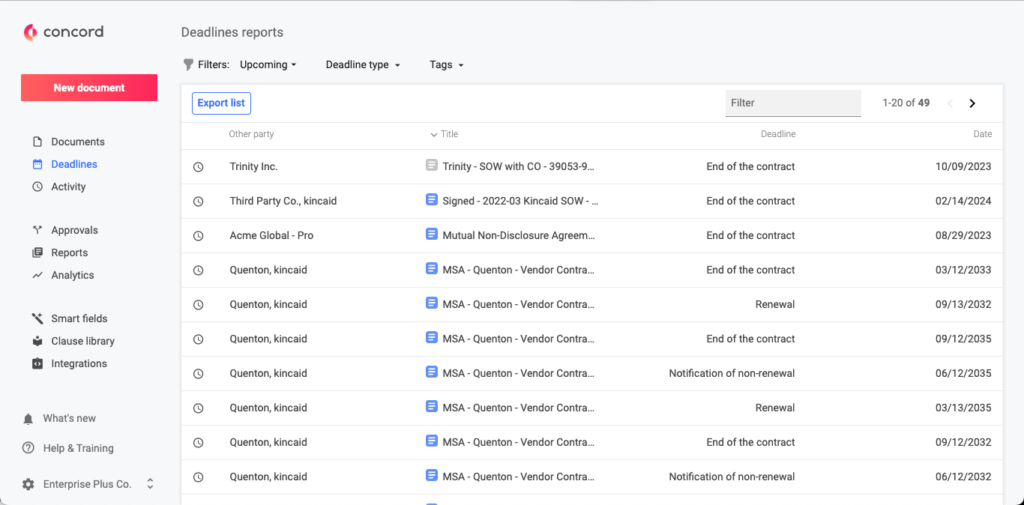Open Integrations in the sidebar
Image resolution: width=1024 pixels, height=505 pixels.
78,364
